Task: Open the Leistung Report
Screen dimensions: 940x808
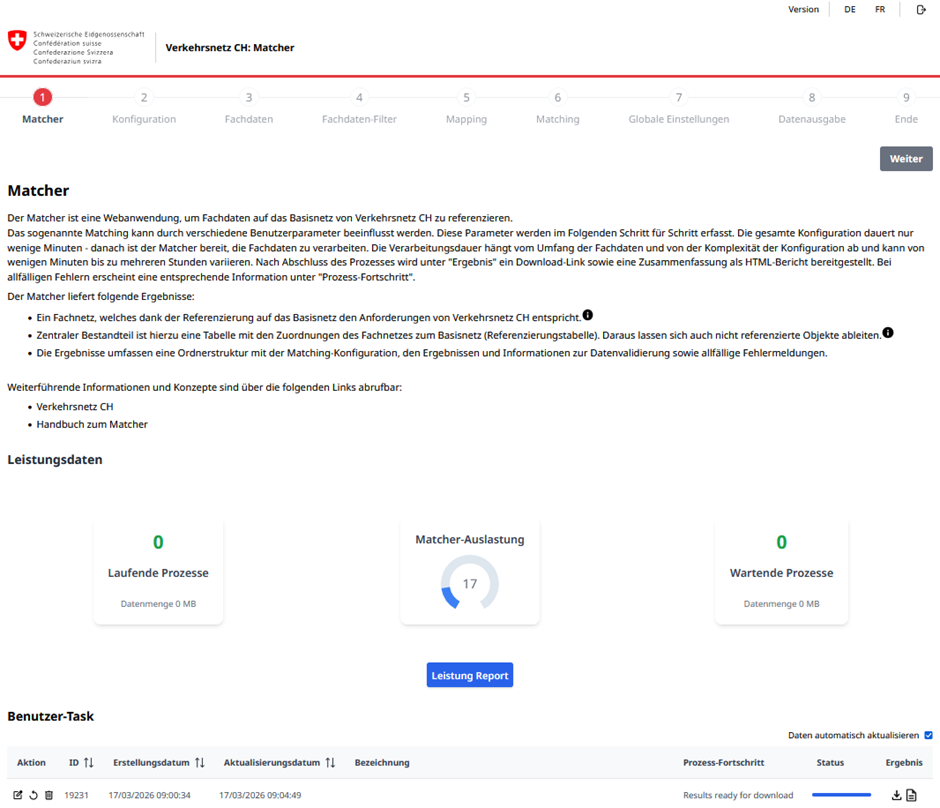Action: pos(470,676)
